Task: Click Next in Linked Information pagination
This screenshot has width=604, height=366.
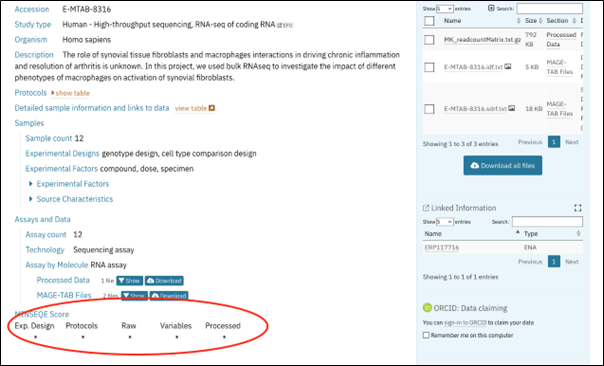Action: tap(572, 262)
